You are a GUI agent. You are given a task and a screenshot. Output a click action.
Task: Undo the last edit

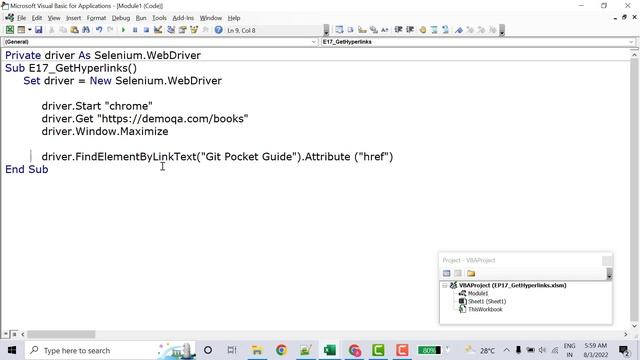(x=99, y=30)
